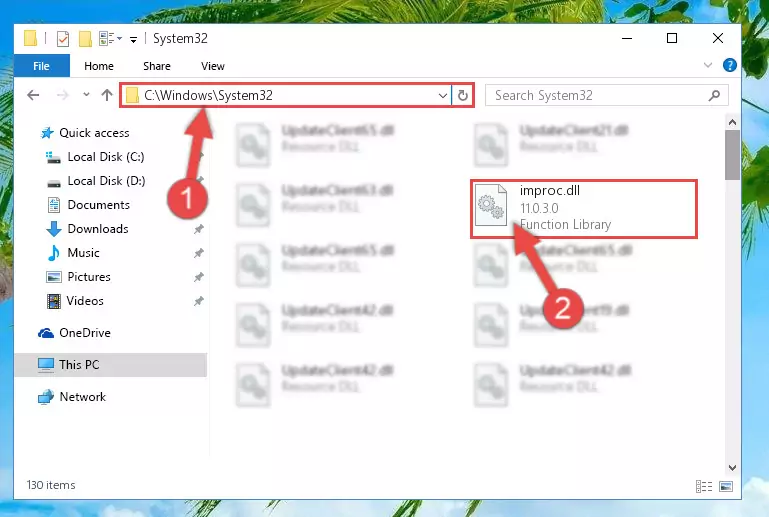The height and width of the screenshot is (517, 769).
Task: Go back with the Back arrow
Action: point(33,95)
